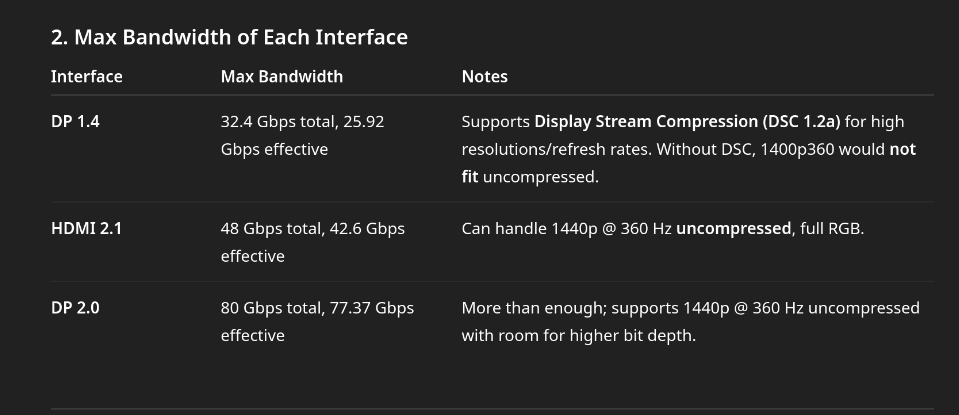Click the bold 'not' in DP 1.4 notes

click(x=903, y=149)
